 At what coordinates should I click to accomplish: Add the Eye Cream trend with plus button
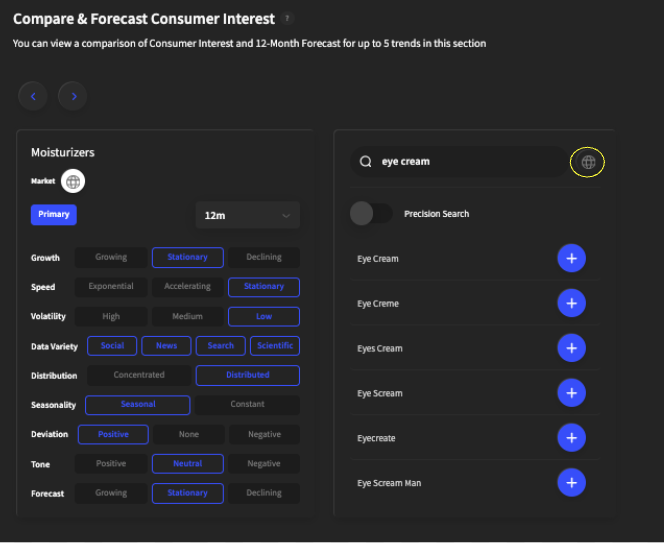(x=571, y=258)
